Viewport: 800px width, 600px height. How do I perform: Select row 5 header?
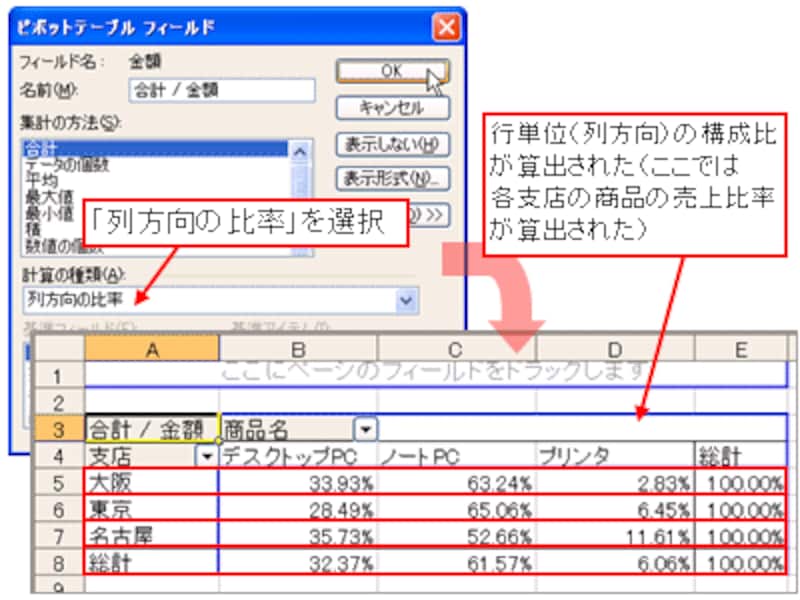[x=58, y=482]
